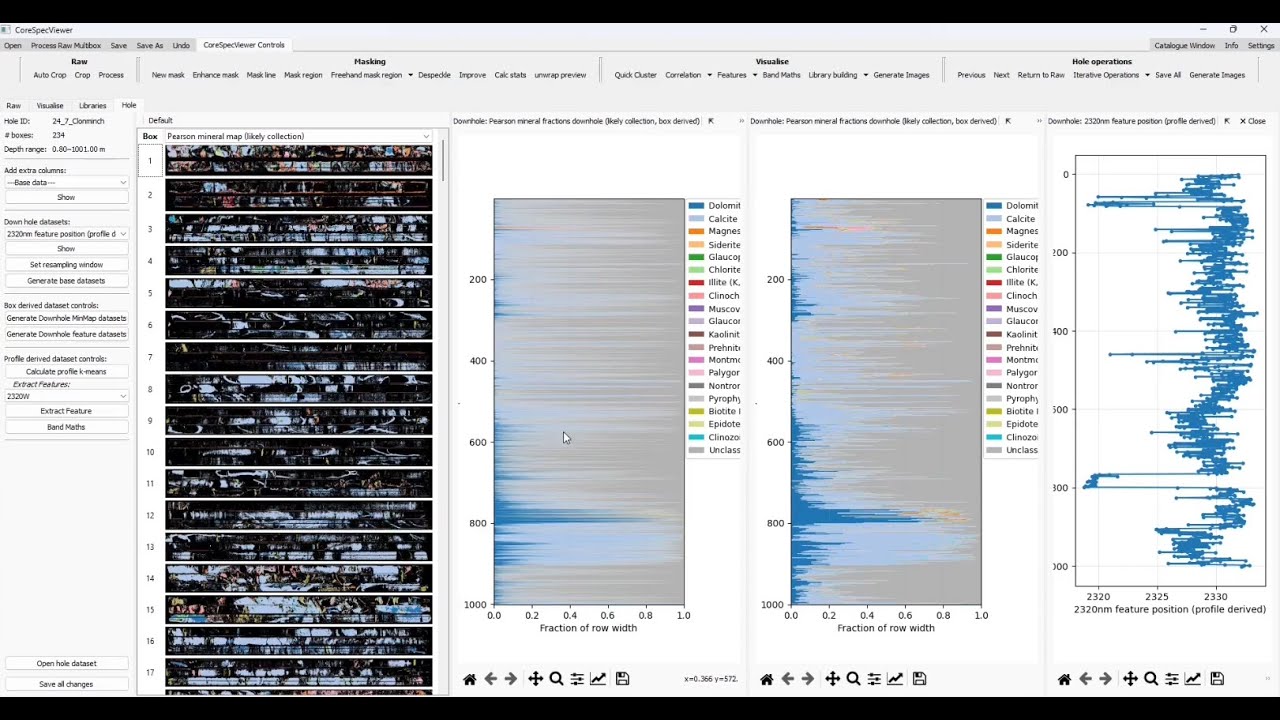Click Quick Cluster in Visualise toolbar
The width and height of the screenshot is (1280, 720).
click(x=636, y=75)
